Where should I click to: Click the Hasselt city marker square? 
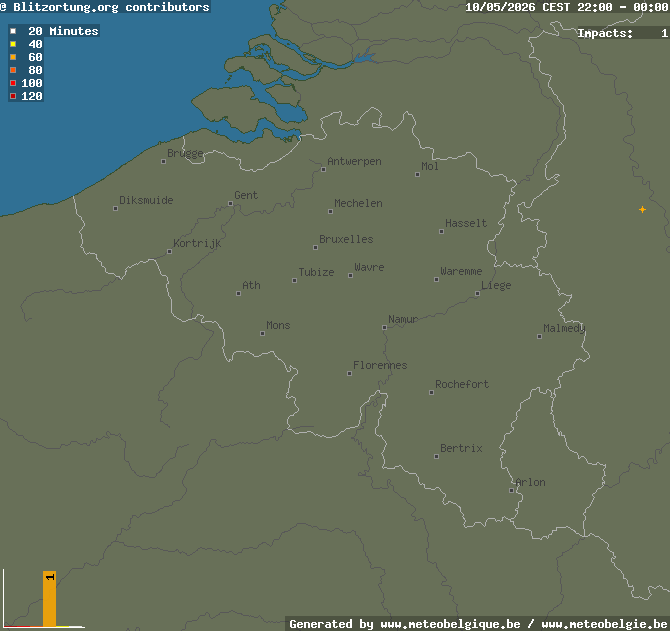point(441,232)
